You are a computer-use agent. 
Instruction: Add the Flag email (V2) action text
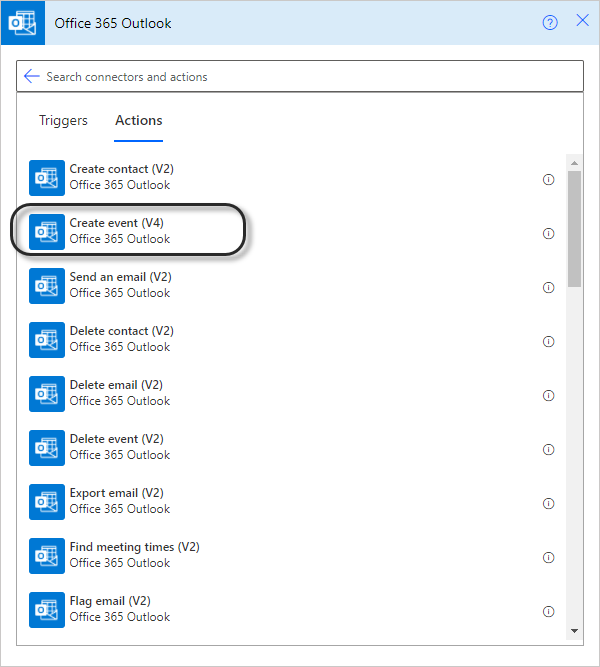pos(110,601)
